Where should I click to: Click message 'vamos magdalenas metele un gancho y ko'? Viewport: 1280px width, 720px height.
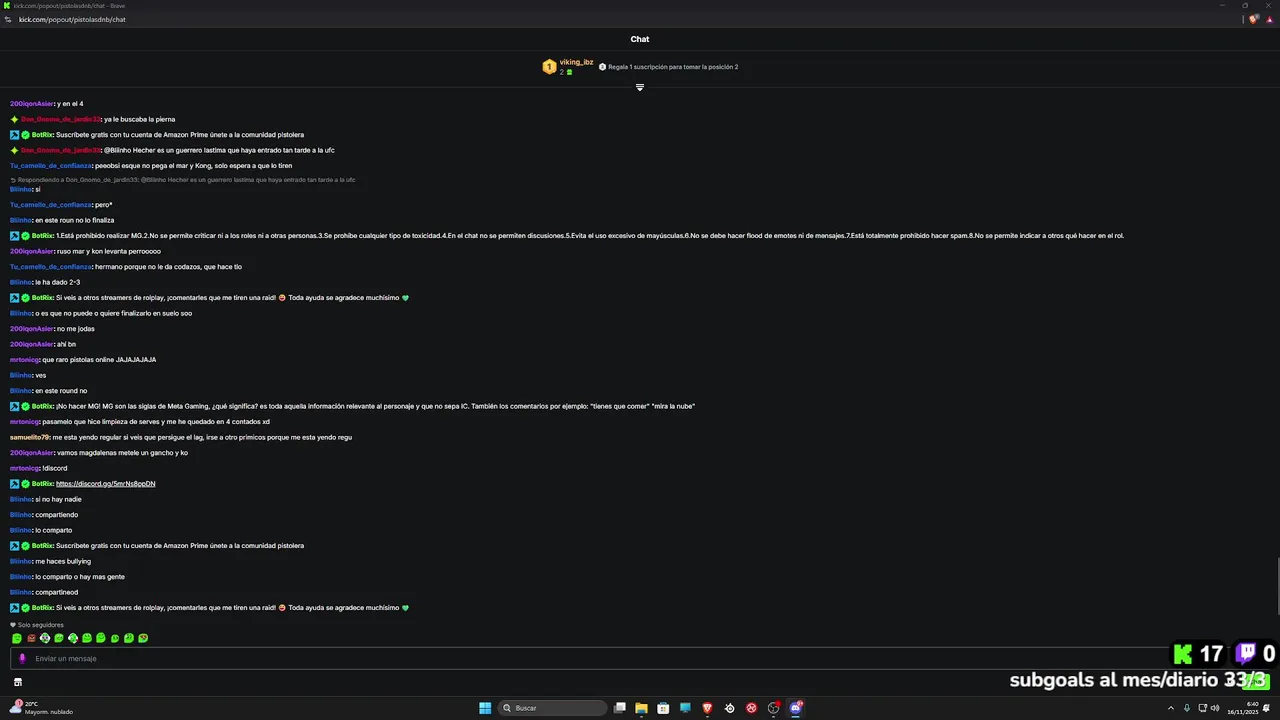point(122,453)
